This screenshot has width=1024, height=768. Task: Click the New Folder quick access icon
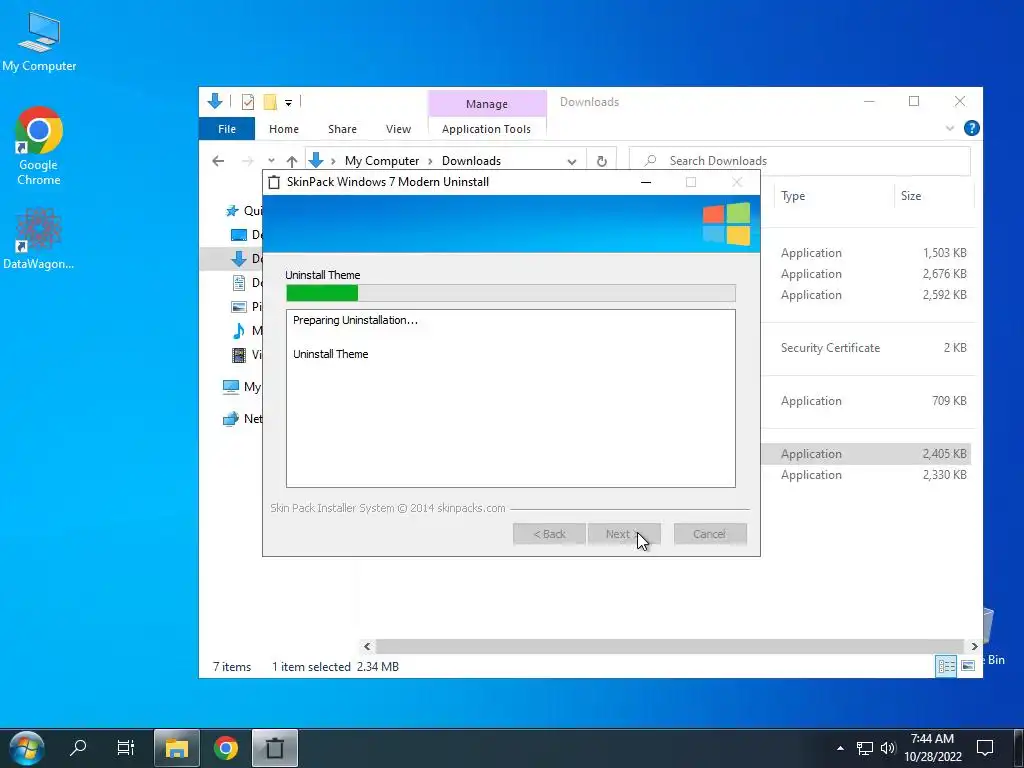coord(270,102)
